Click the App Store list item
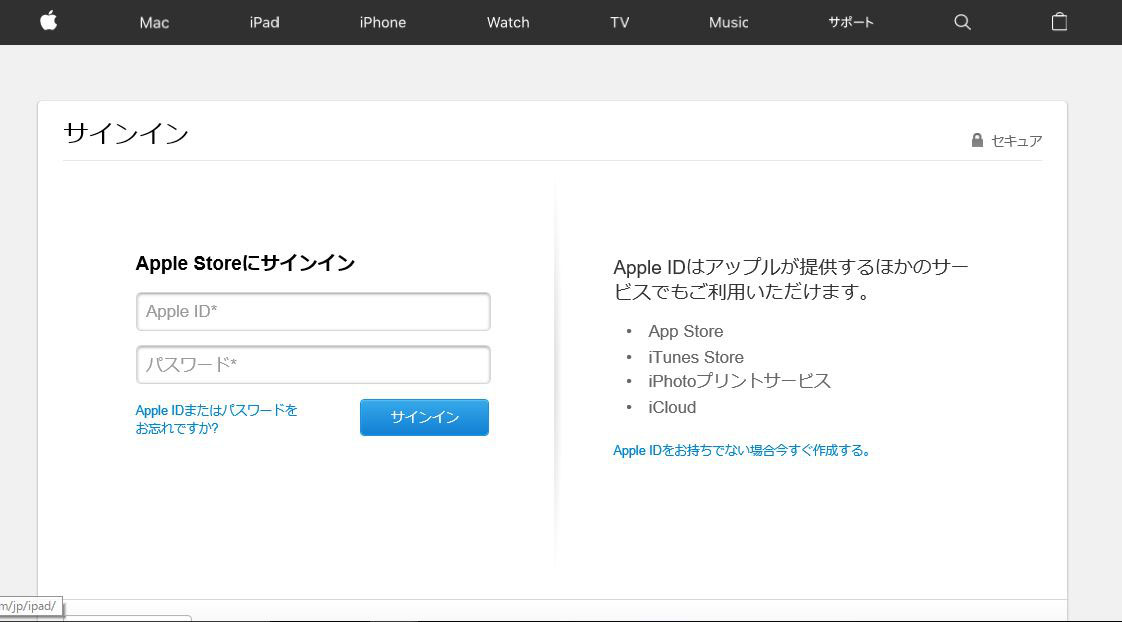The width and height of the screenshot is (1122, 622). 686,331
